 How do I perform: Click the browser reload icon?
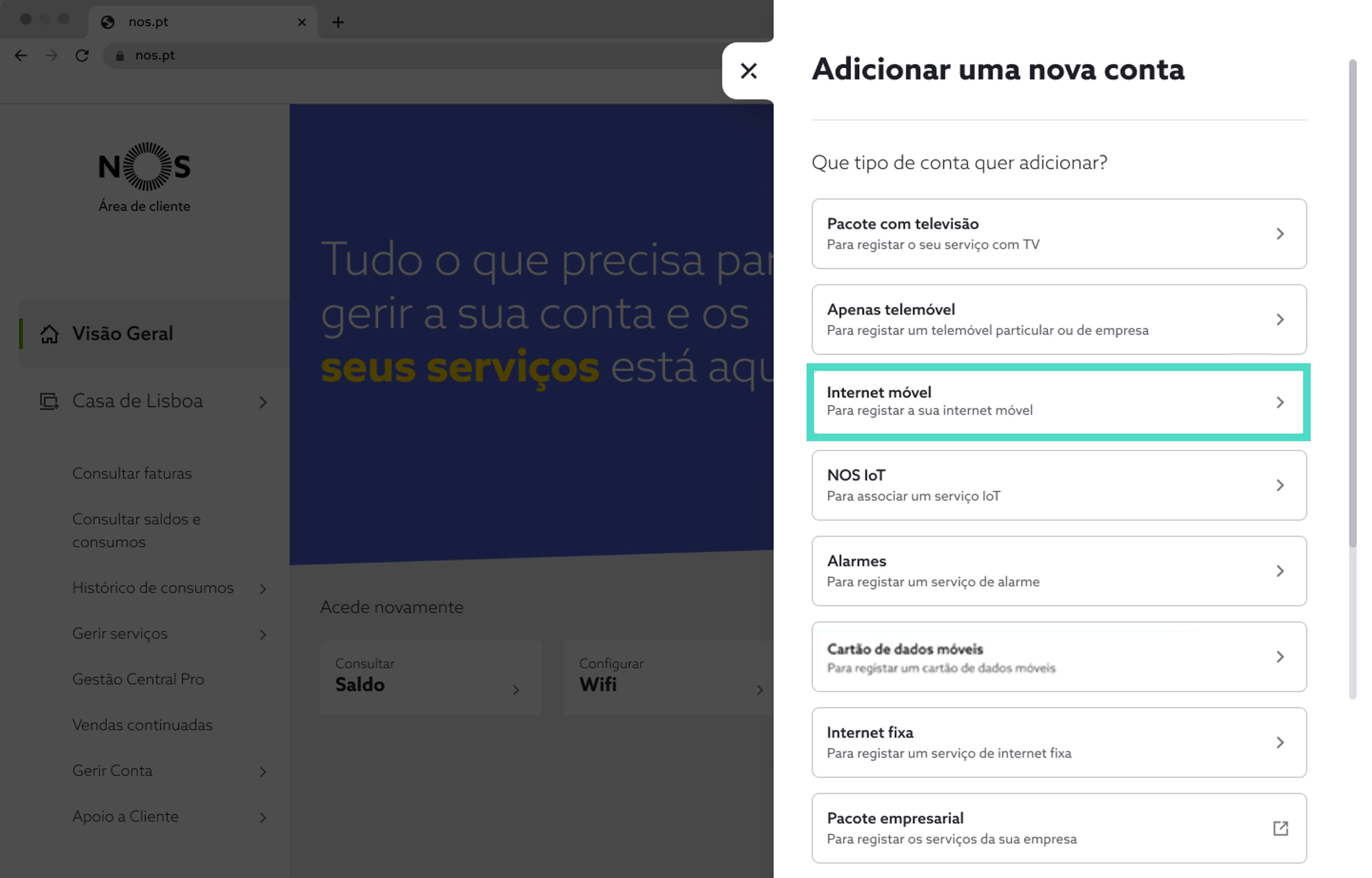[x=82, y=55]
